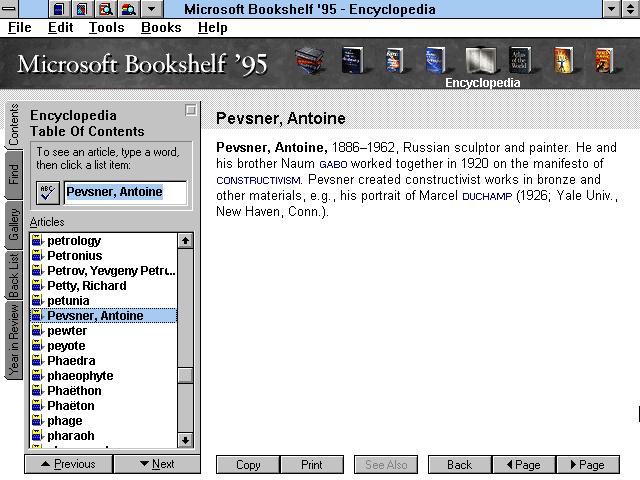640x480 pixels.
Task: Select the Petty, Richard article
Action: pos(104,286)
